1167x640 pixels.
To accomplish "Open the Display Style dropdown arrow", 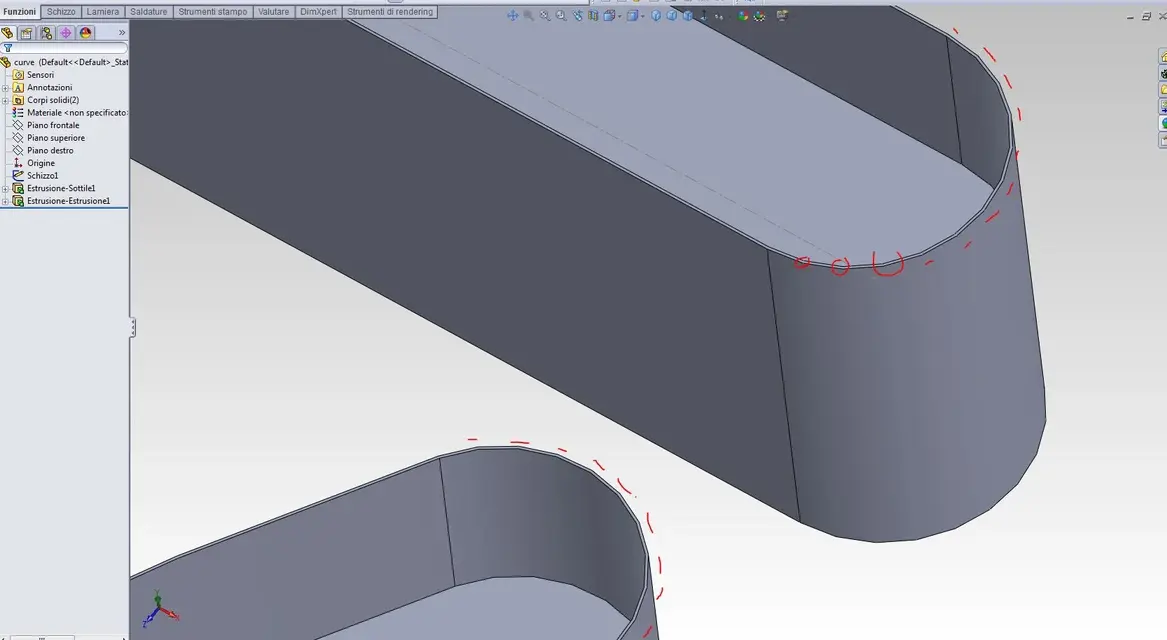I will tap(643, 16).
